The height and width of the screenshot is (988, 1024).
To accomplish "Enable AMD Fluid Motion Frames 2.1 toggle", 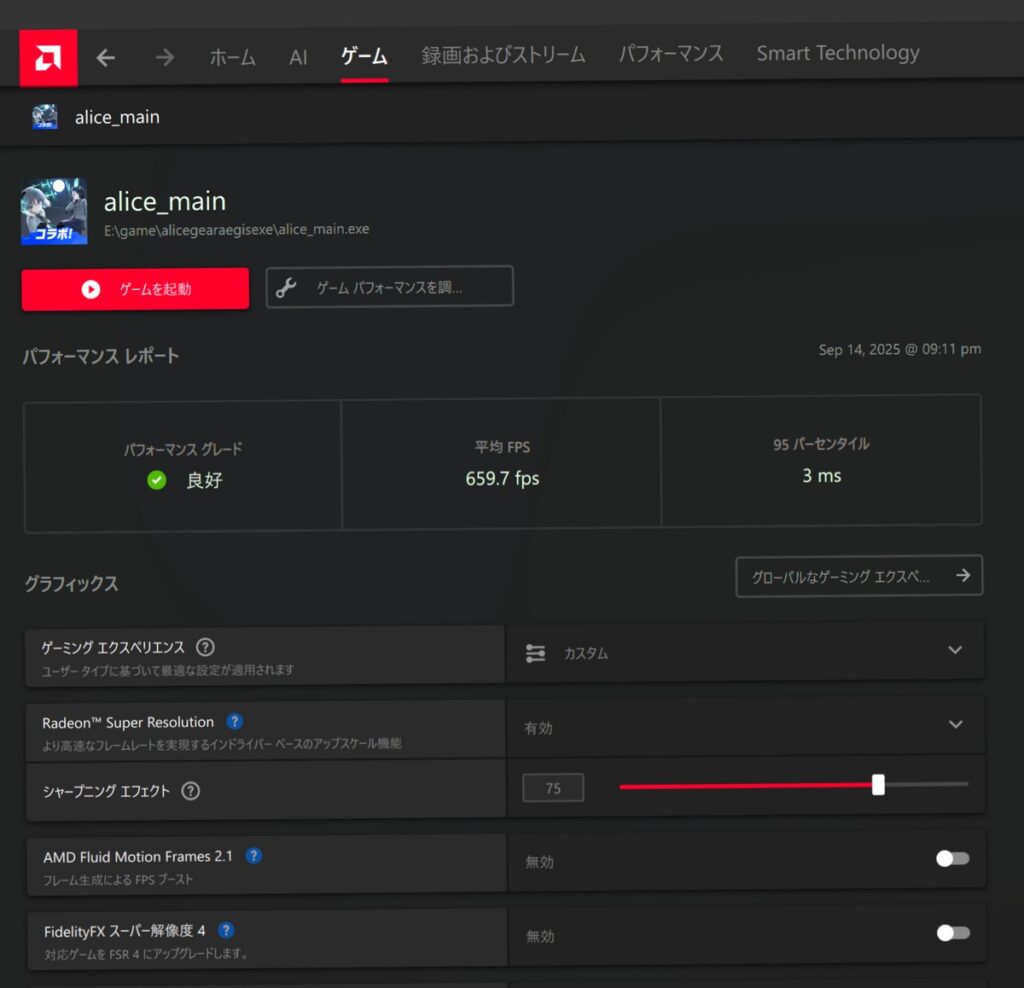I will pos(952,859).
